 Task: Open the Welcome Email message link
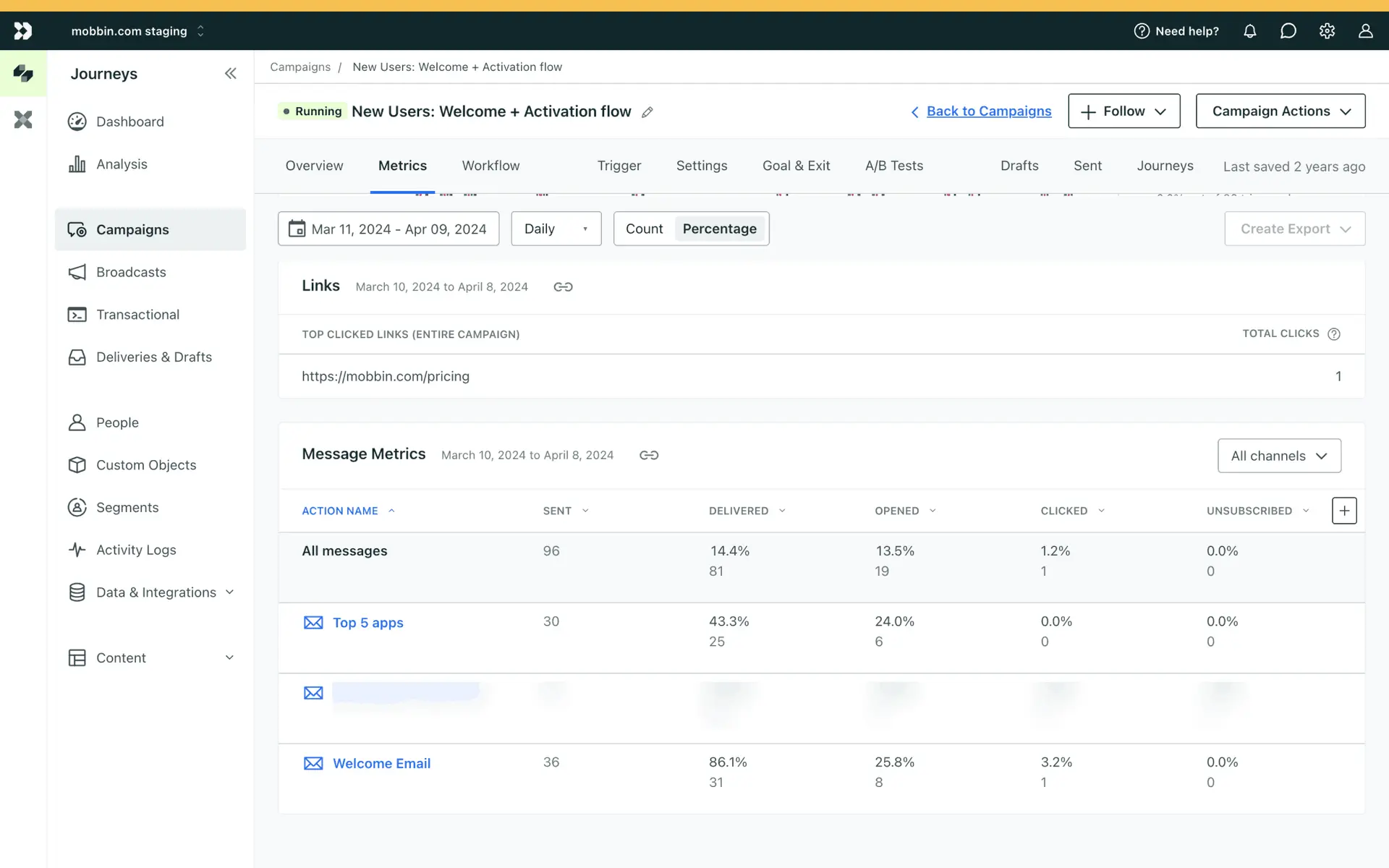pos(381,763)
